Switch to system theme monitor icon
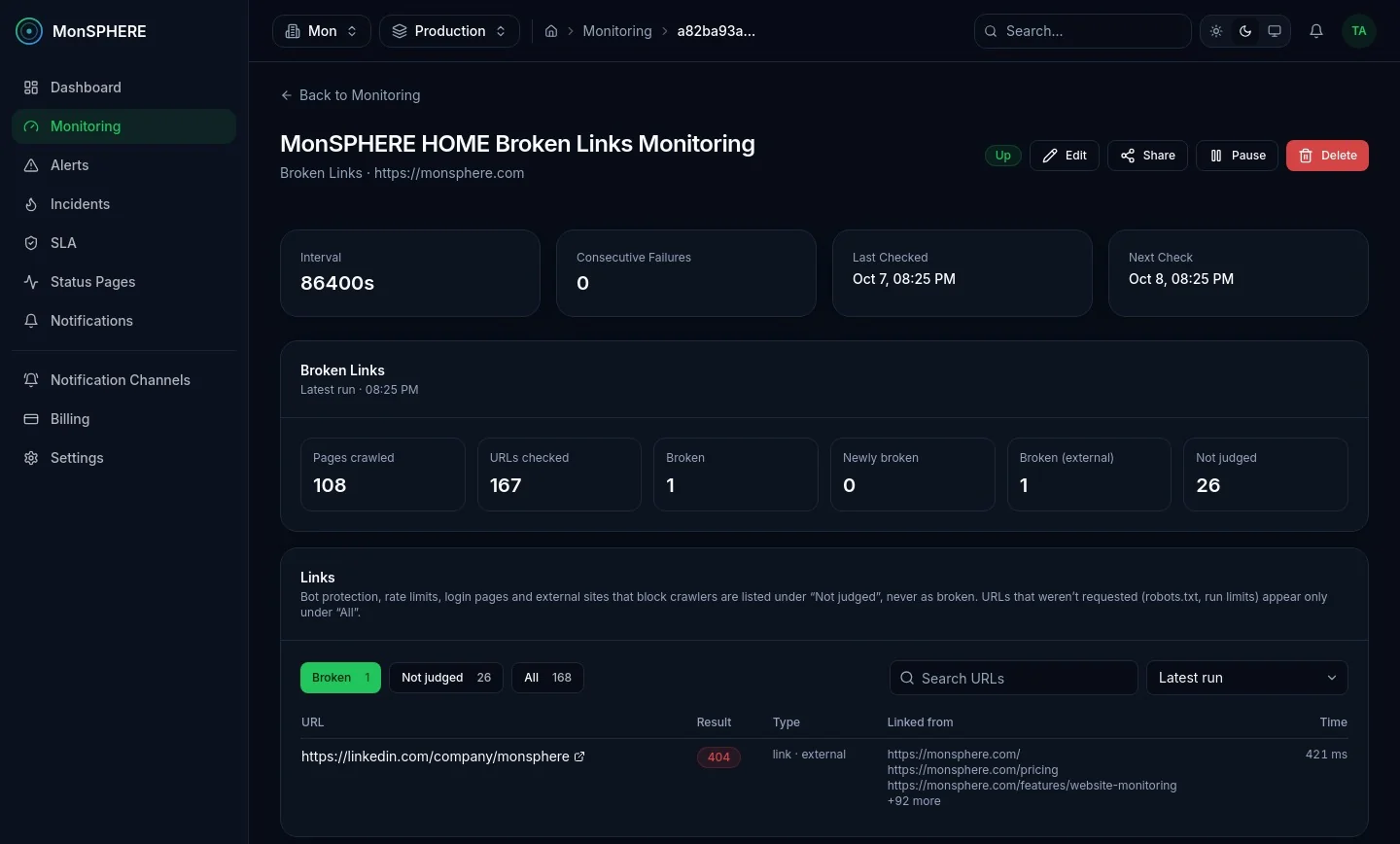Screen dimensions: 1400x844 (1275, 31)
